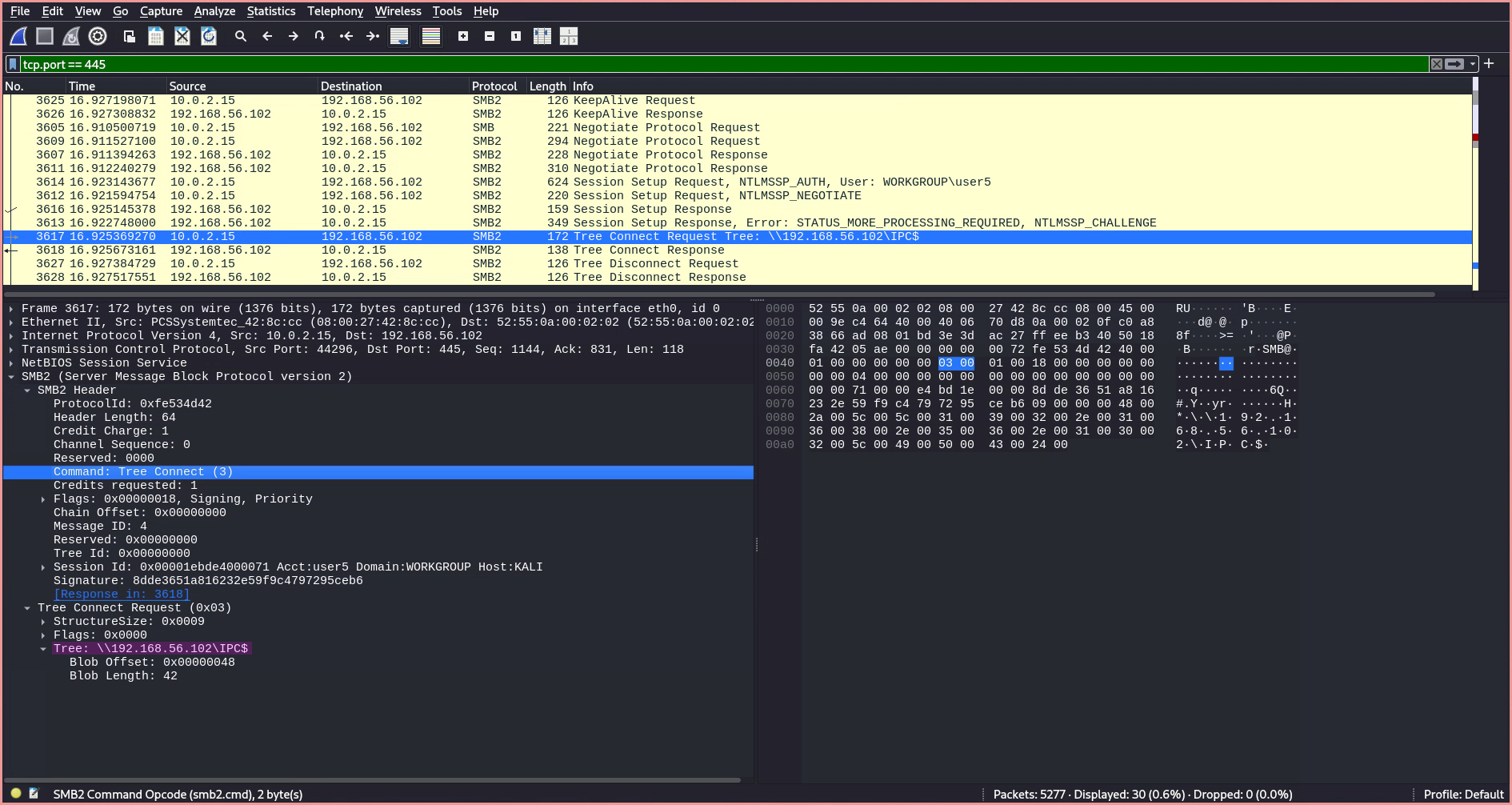This screenshot has height=805, width=1512.
Task: Stop the running packet capture
Action: [45, 36]
